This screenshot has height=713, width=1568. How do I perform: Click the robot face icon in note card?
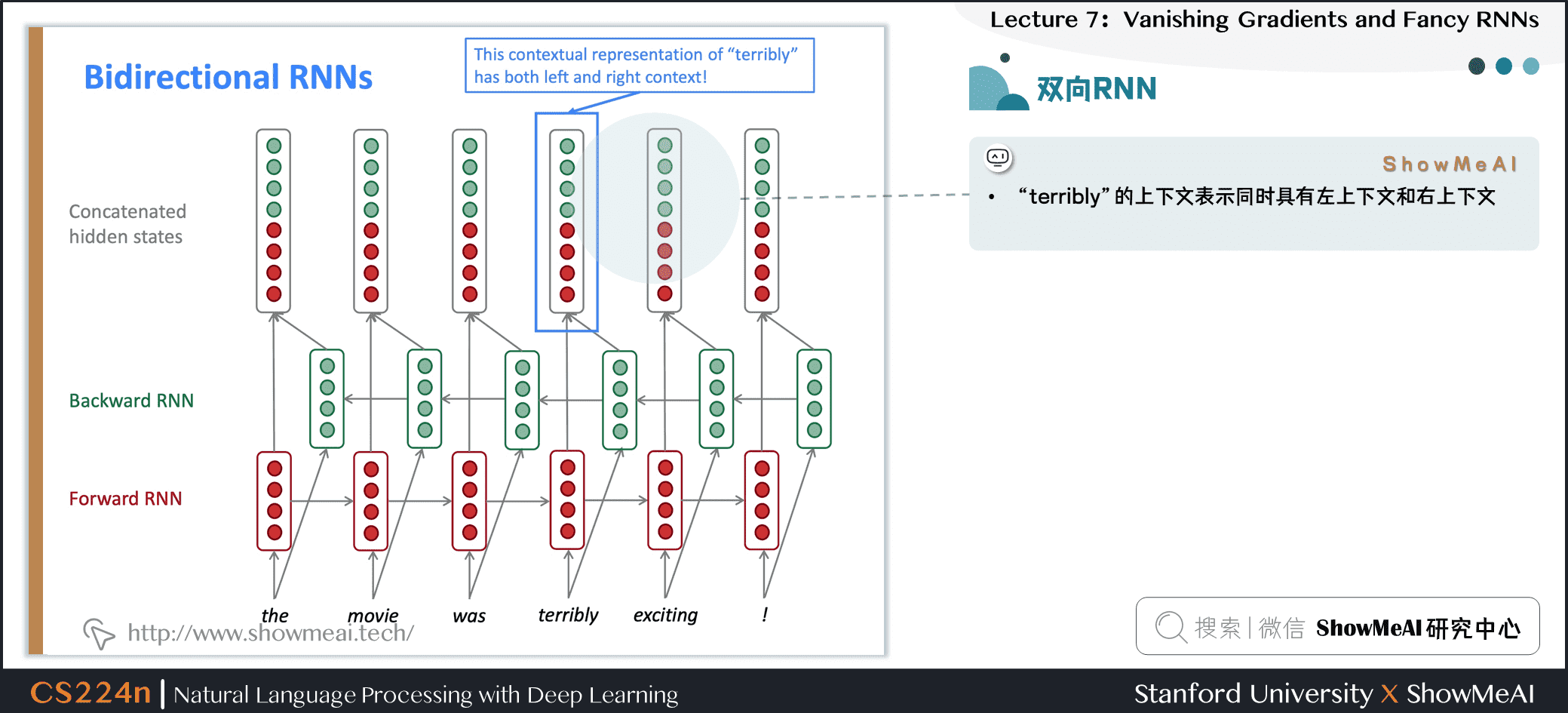click(x=998, y=157)
